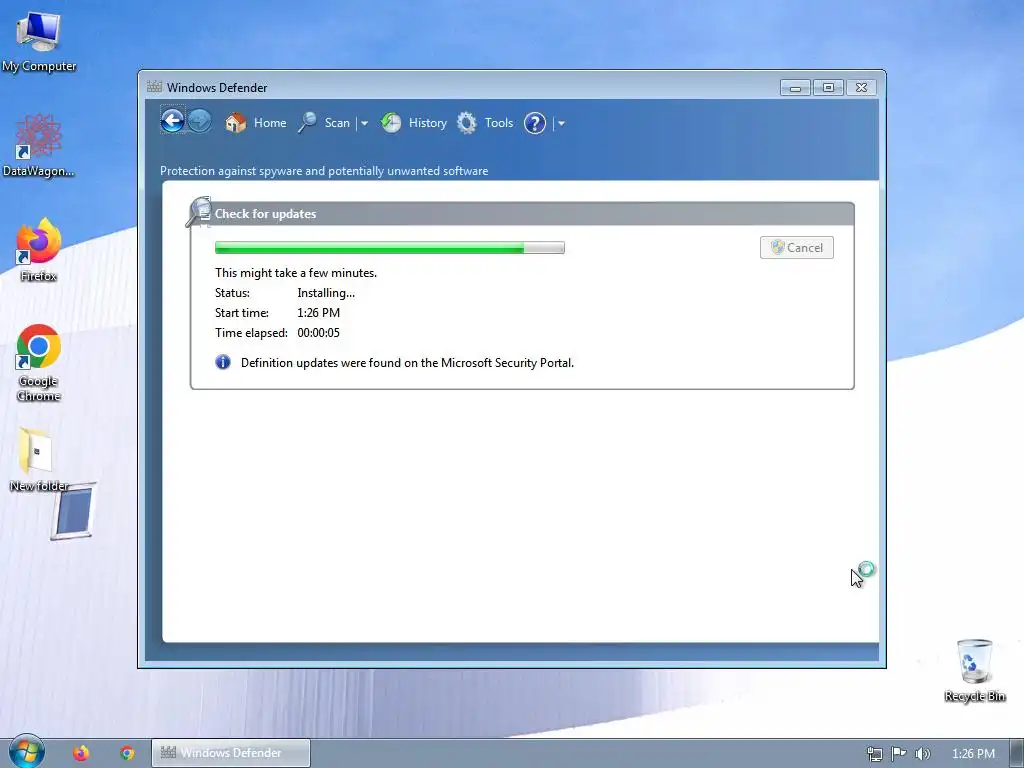Image resolution: width=1024 pixels, height=768 pixels.
Task: Expand the Help options dropdown arrow
Action: pos(561,123)
